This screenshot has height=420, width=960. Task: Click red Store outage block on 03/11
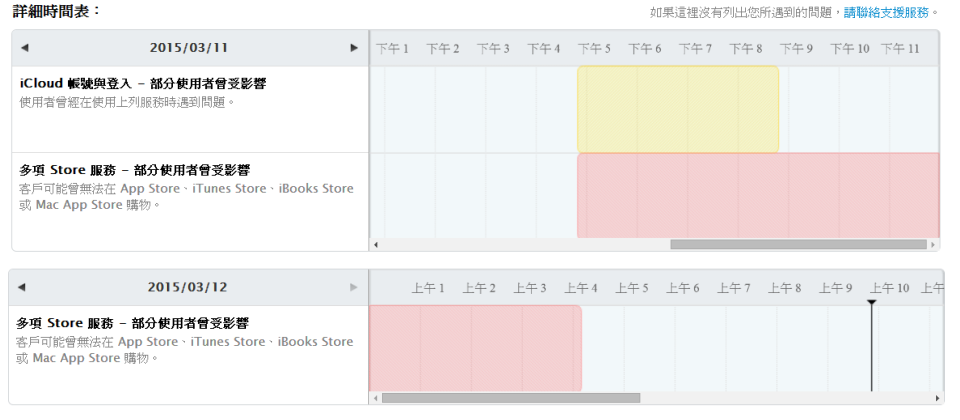757,195
